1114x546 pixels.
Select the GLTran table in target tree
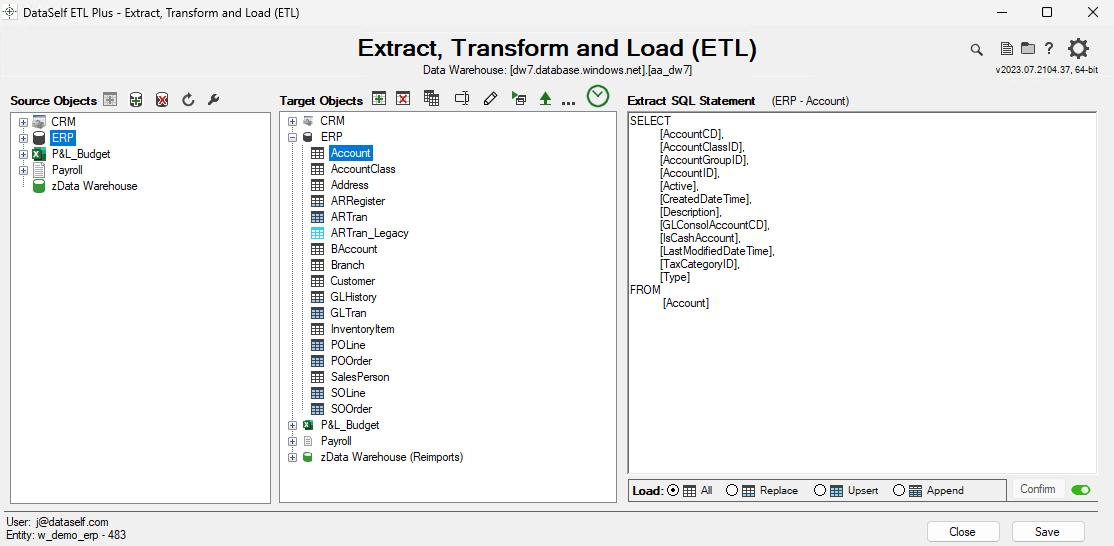pyautogui.click(x=348, y=313)
